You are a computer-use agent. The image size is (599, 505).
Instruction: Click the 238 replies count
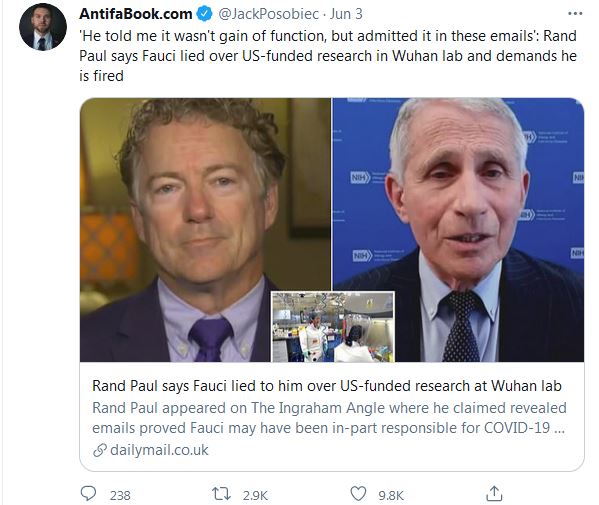[120, 495]
